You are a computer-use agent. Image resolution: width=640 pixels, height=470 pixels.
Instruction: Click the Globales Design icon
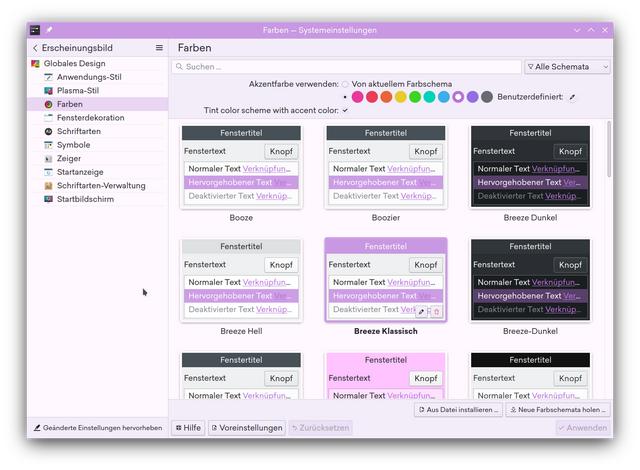(36, 64)
